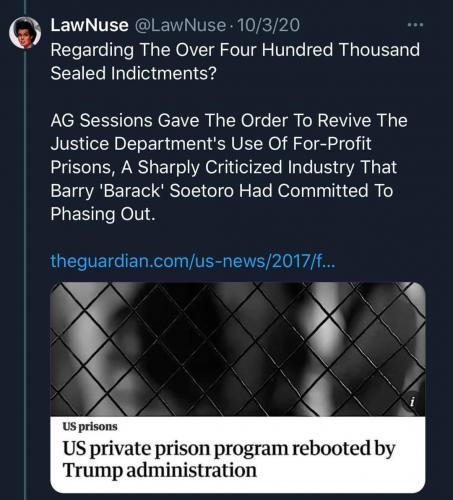Follow the theguardian.com/us-news link
453x500 pixels.
[192, 261]
